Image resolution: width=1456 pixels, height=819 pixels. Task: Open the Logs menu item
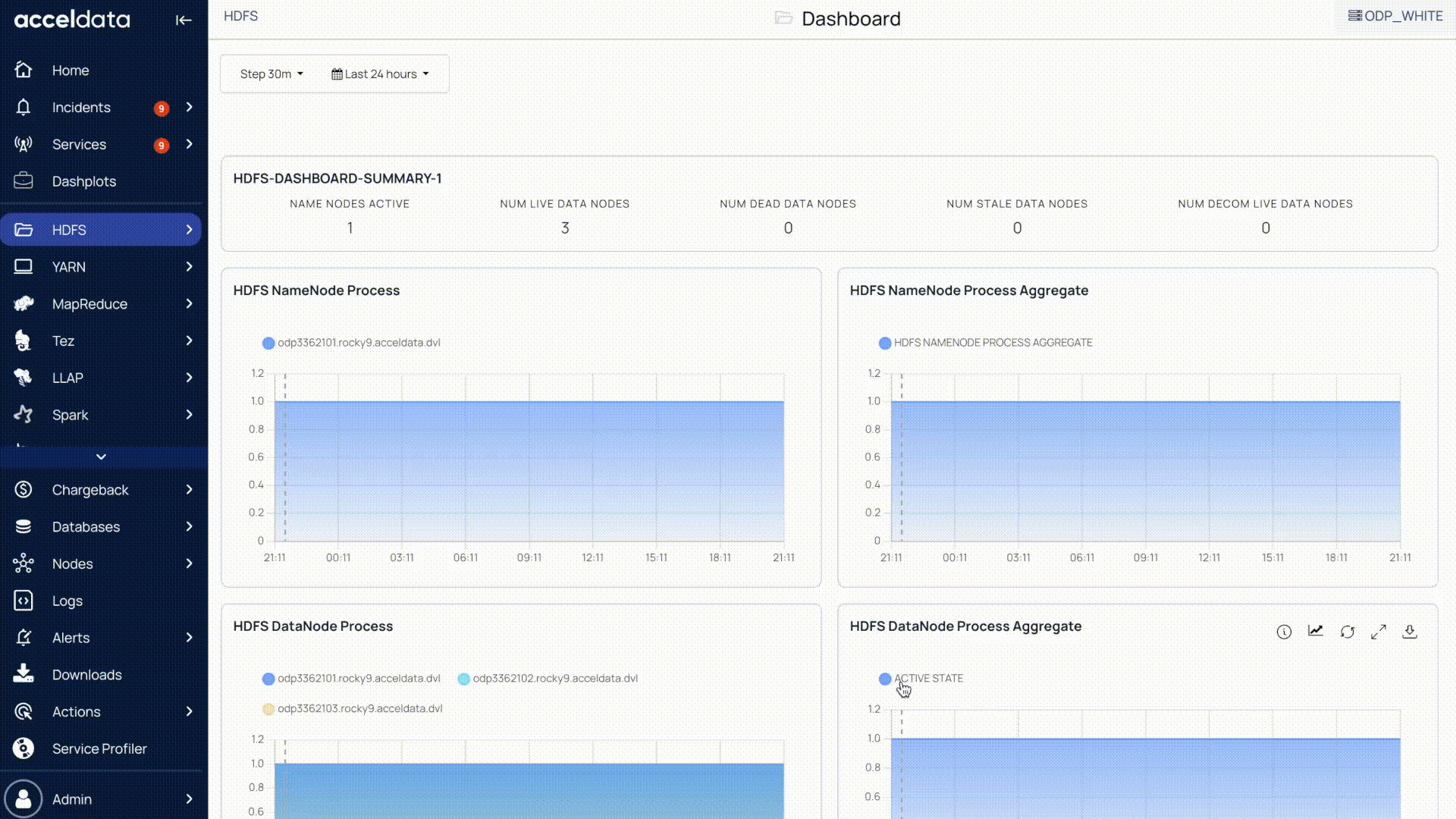click(x=67, y=601)
